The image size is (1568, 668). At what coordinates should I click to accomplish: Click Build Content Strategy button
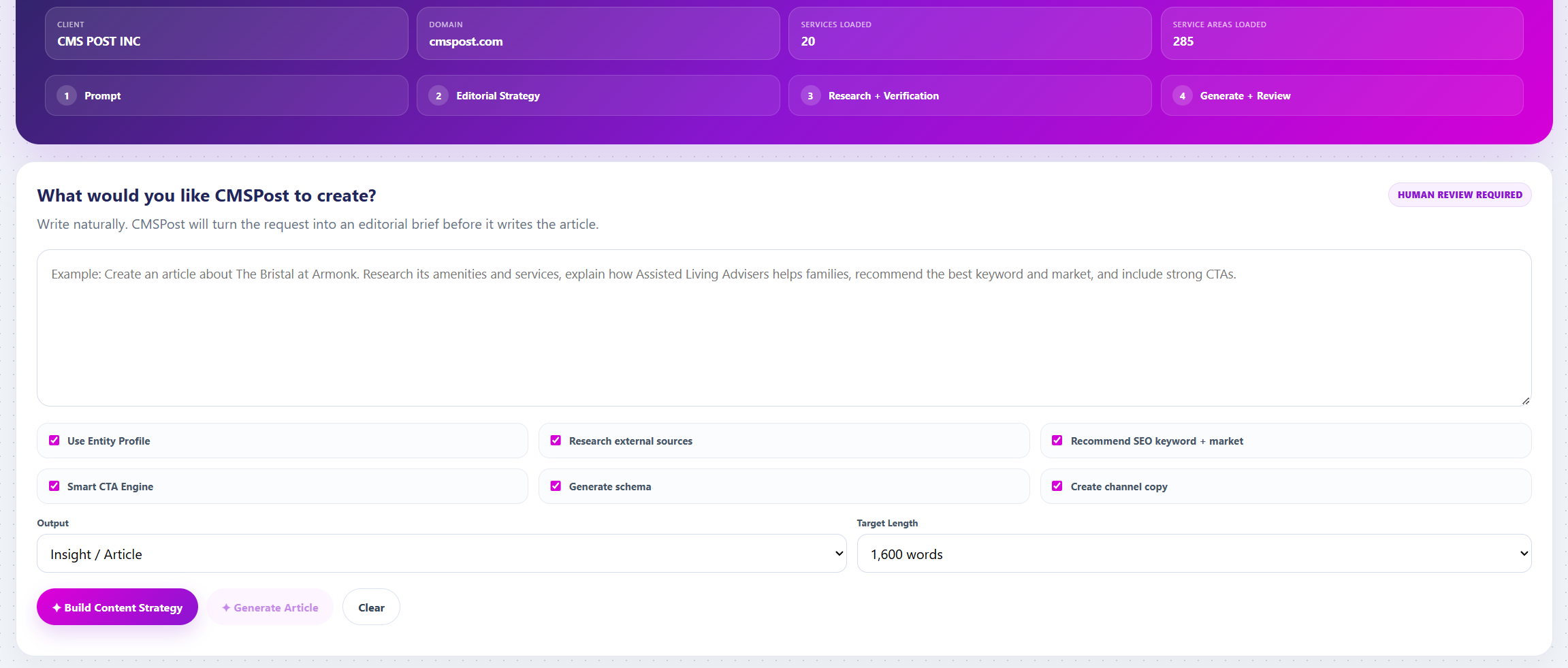point(117,607)
